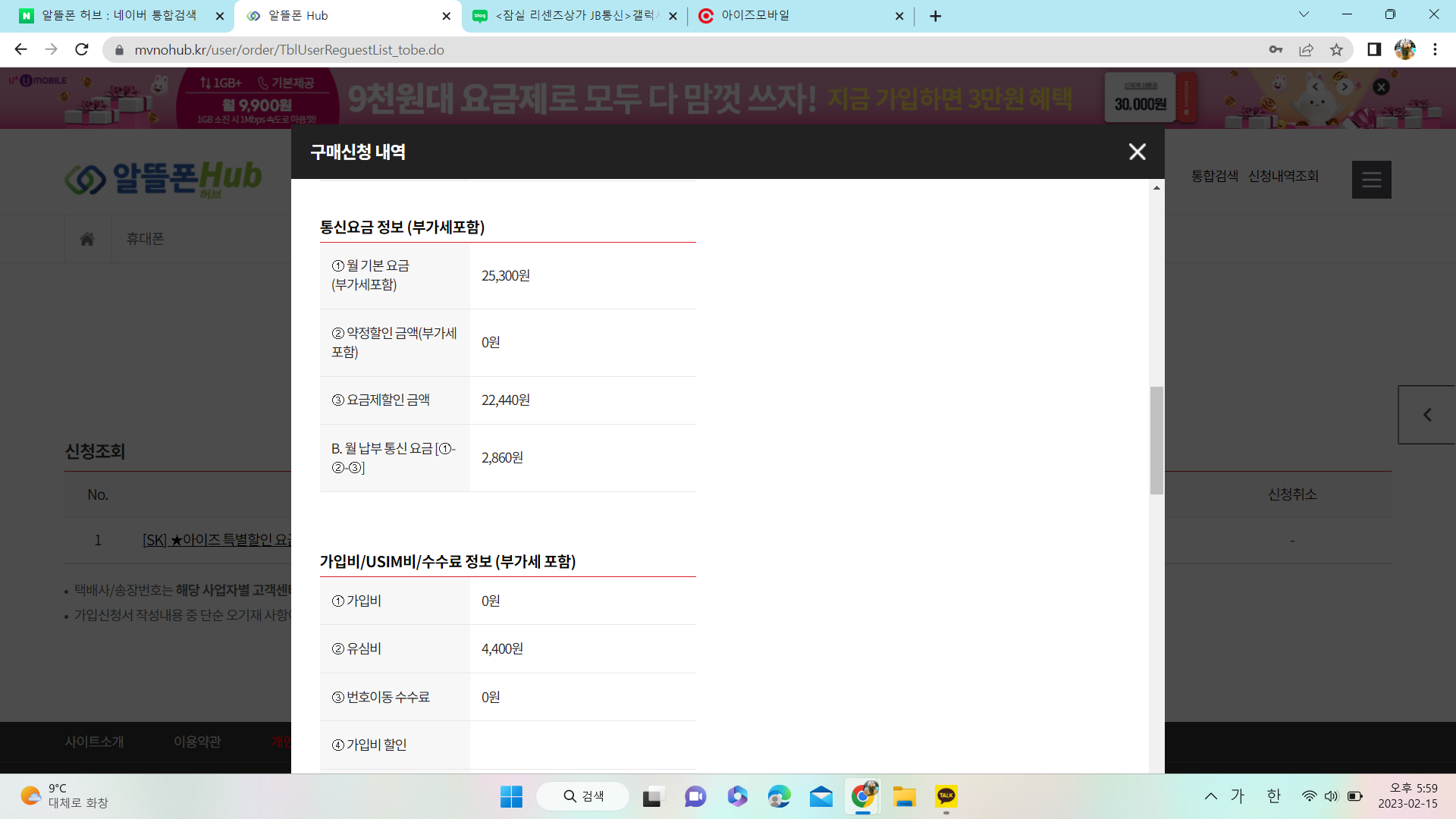Open the saved password key icon
The height and width of the screenshot is (819, 1456).
(1276, 49)
